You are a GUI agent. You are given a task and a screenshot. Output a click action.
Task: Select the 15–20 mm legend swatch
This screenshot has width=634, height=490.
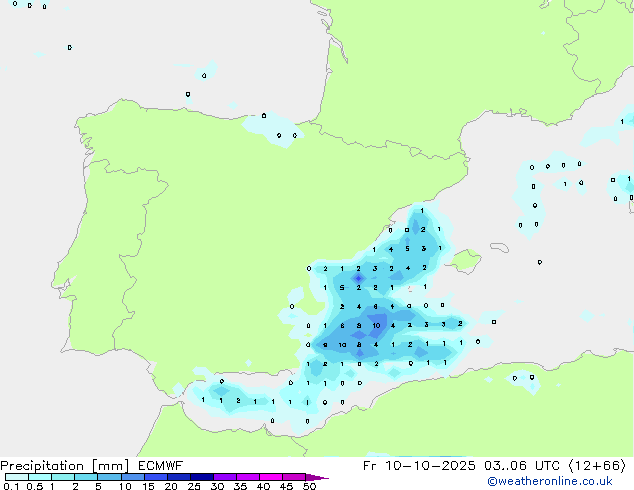click(x=155, y=477)
